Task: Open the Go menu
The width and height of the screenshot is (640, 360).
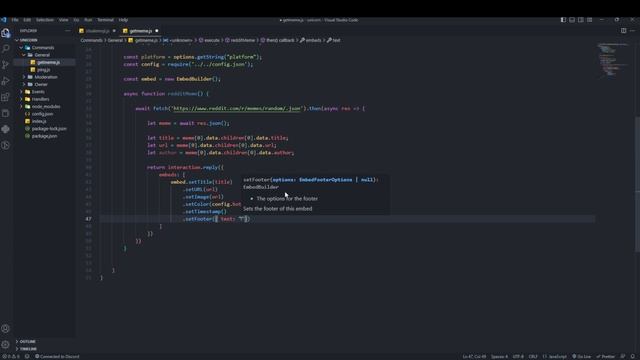Action: [76, 20]
